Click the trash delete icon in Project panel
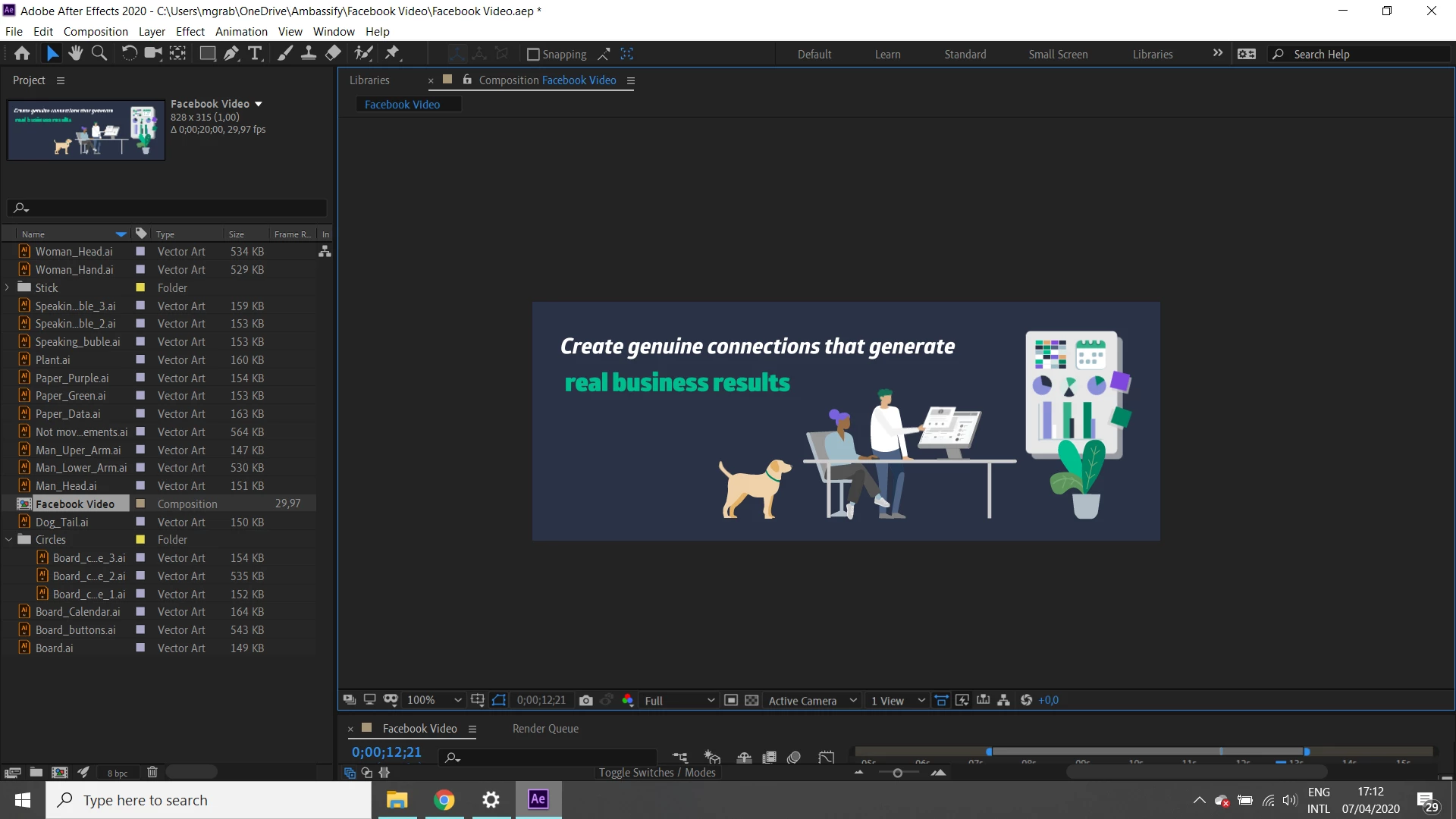This screenshot has height=819, width=1456. pos(152,772)
